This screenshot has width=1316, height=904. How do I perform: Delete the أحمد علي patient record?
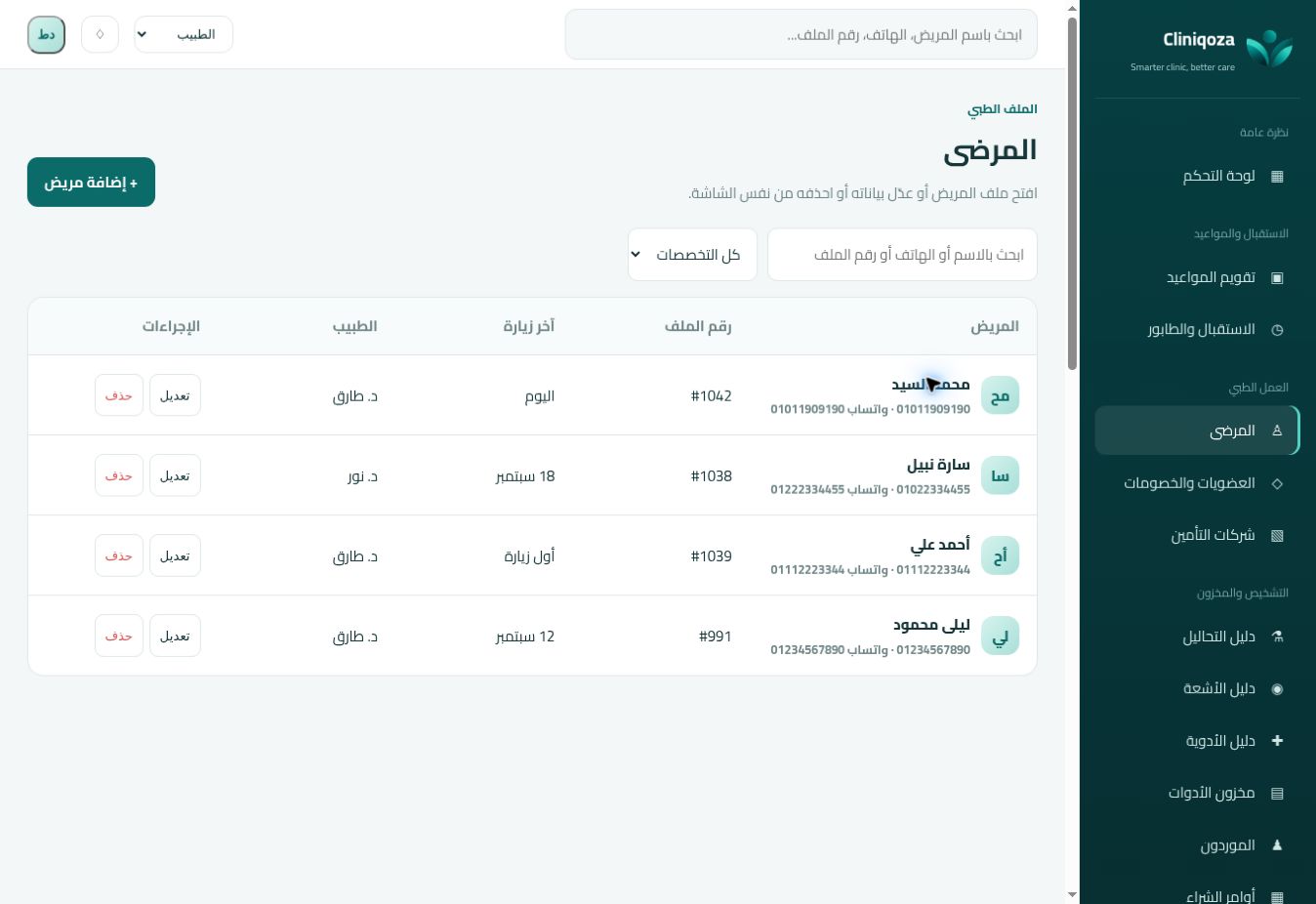(119, 555)
